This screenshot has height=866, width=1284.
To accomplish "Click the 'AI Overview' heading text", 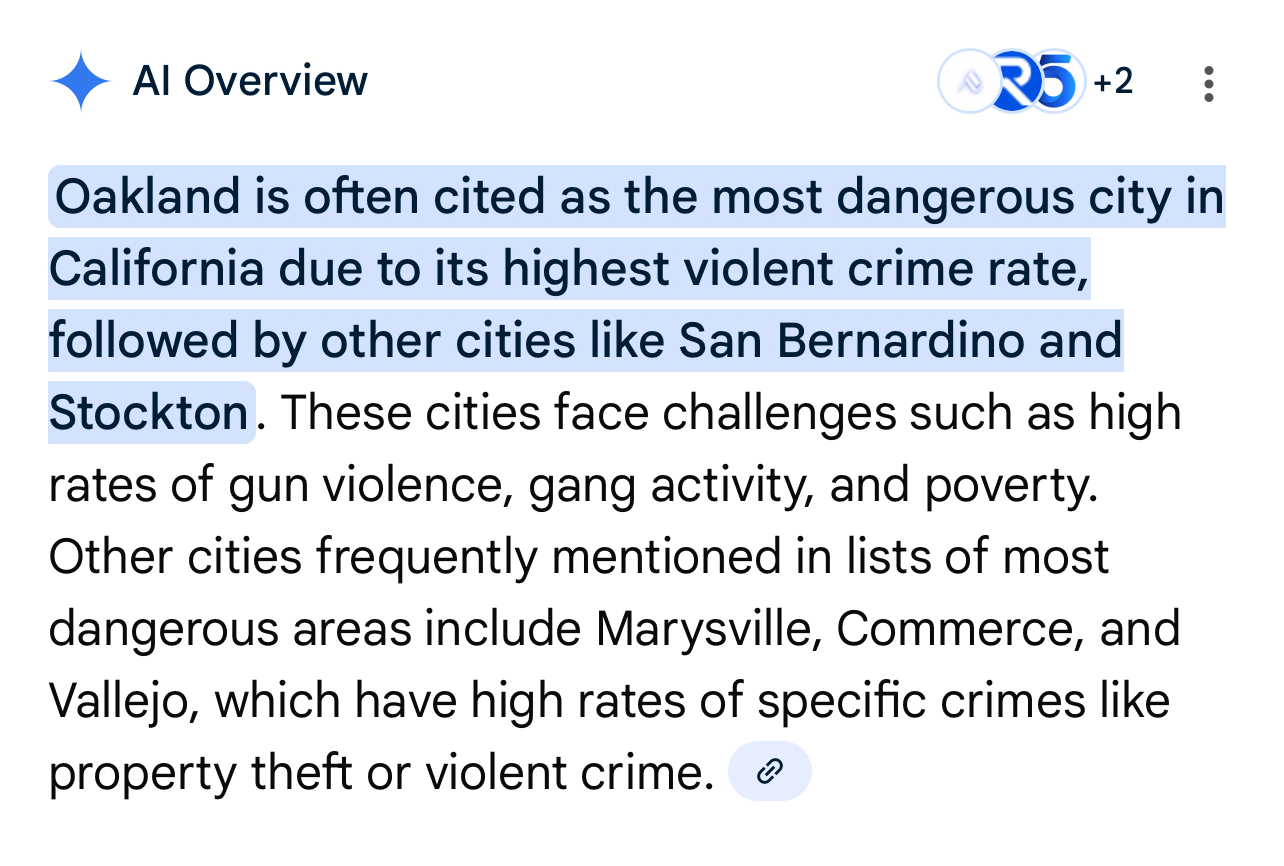I will coord(250,81).
